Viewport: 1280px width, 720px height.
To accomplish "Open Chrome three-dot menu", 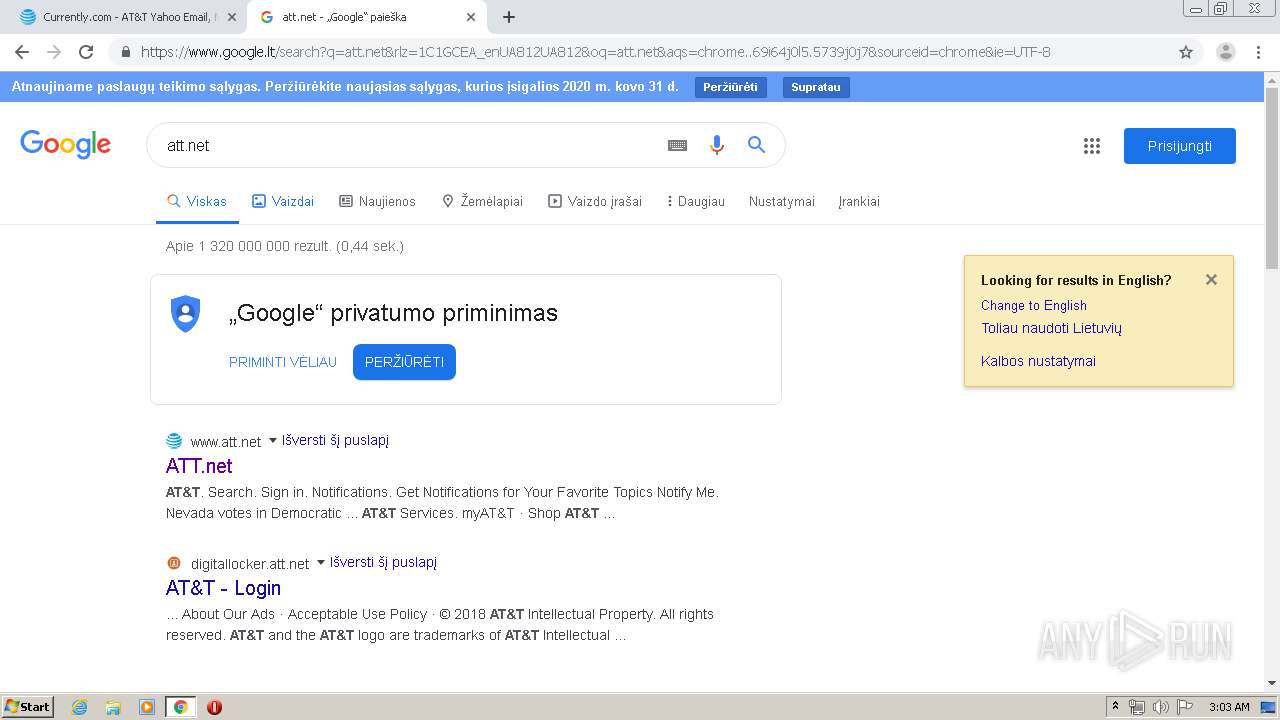I will click(1258, 52).
